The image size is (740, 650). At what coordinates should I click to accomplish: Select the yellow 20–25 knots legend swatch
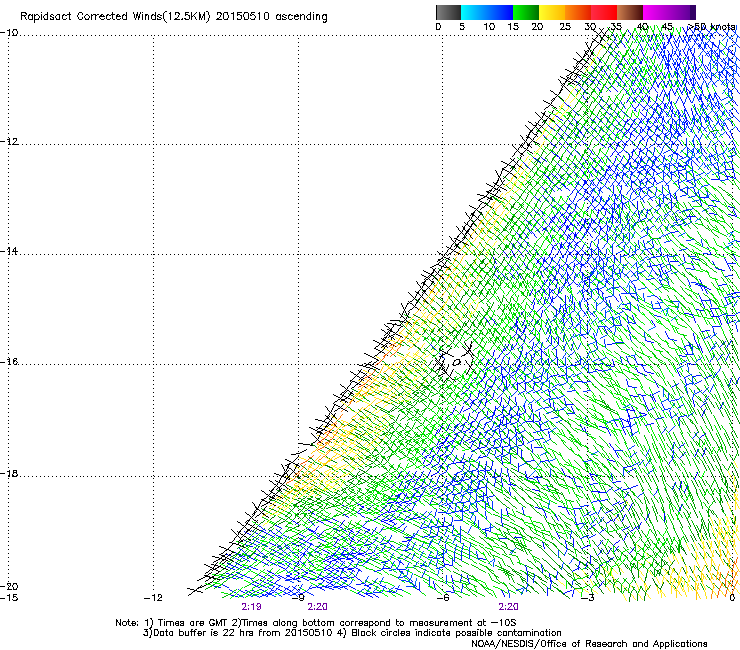point(552,12)
